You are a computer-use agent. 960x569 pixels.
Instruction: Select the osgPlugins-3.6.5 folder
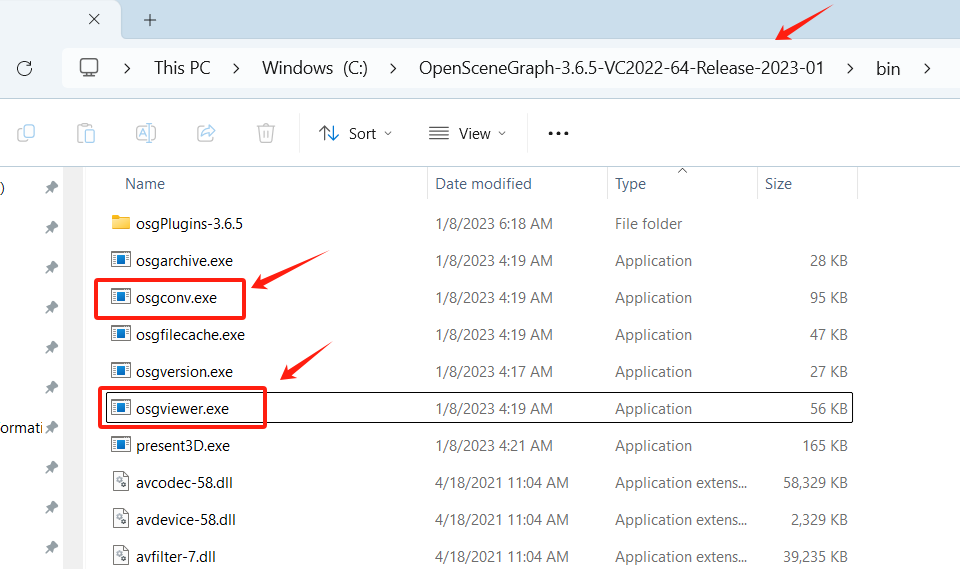pos(189,224)
